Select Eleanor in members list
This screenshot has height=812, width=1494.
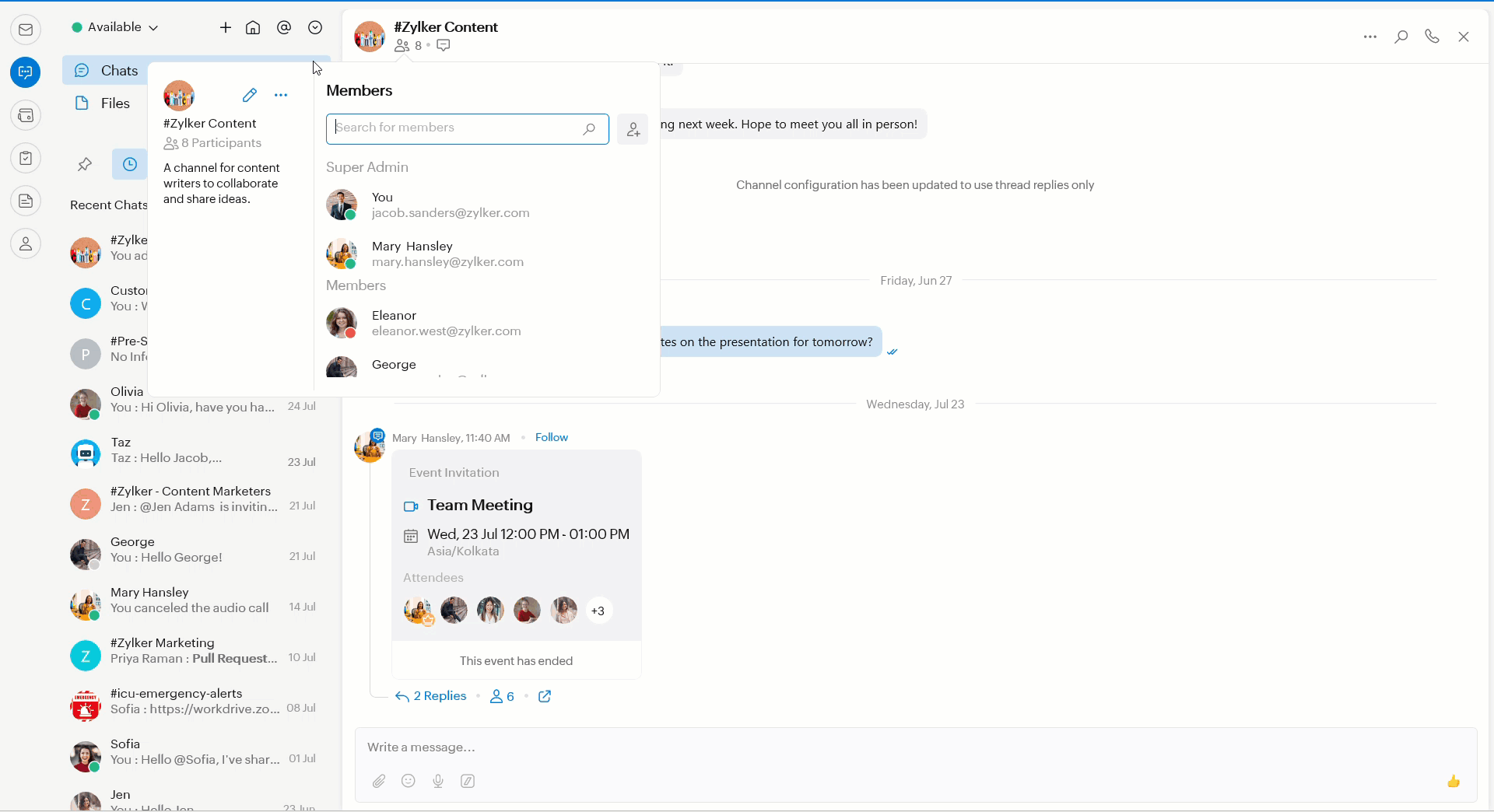(486, 323)
